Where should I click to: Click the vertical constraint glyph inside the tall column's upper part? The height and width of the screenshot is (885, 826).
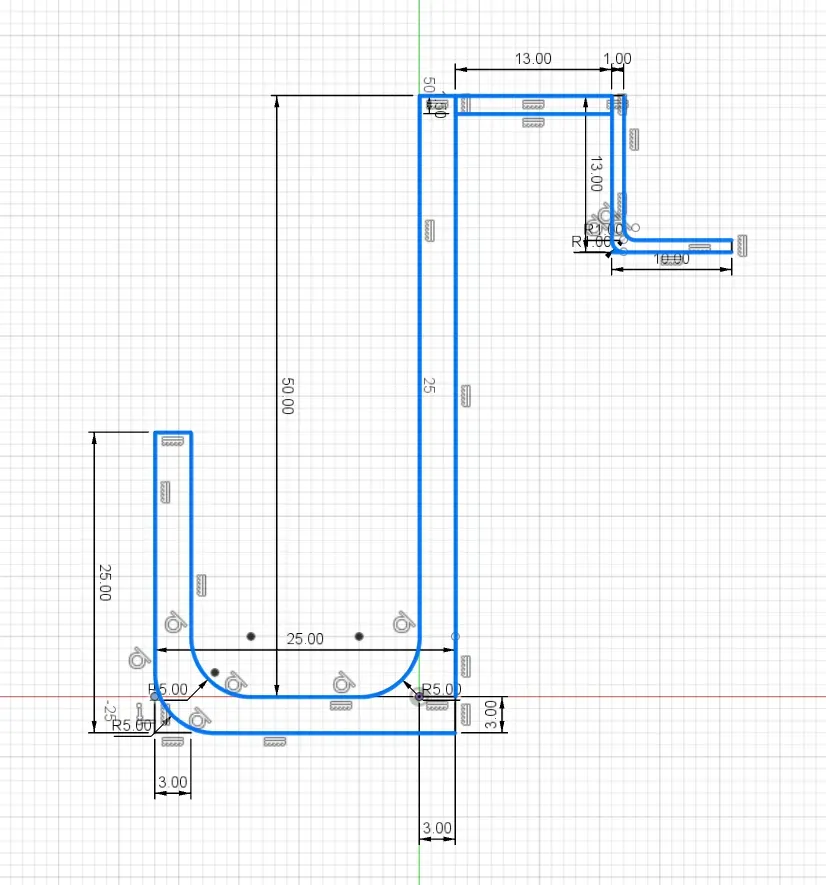pyautogui.click(x=428, y=230)
